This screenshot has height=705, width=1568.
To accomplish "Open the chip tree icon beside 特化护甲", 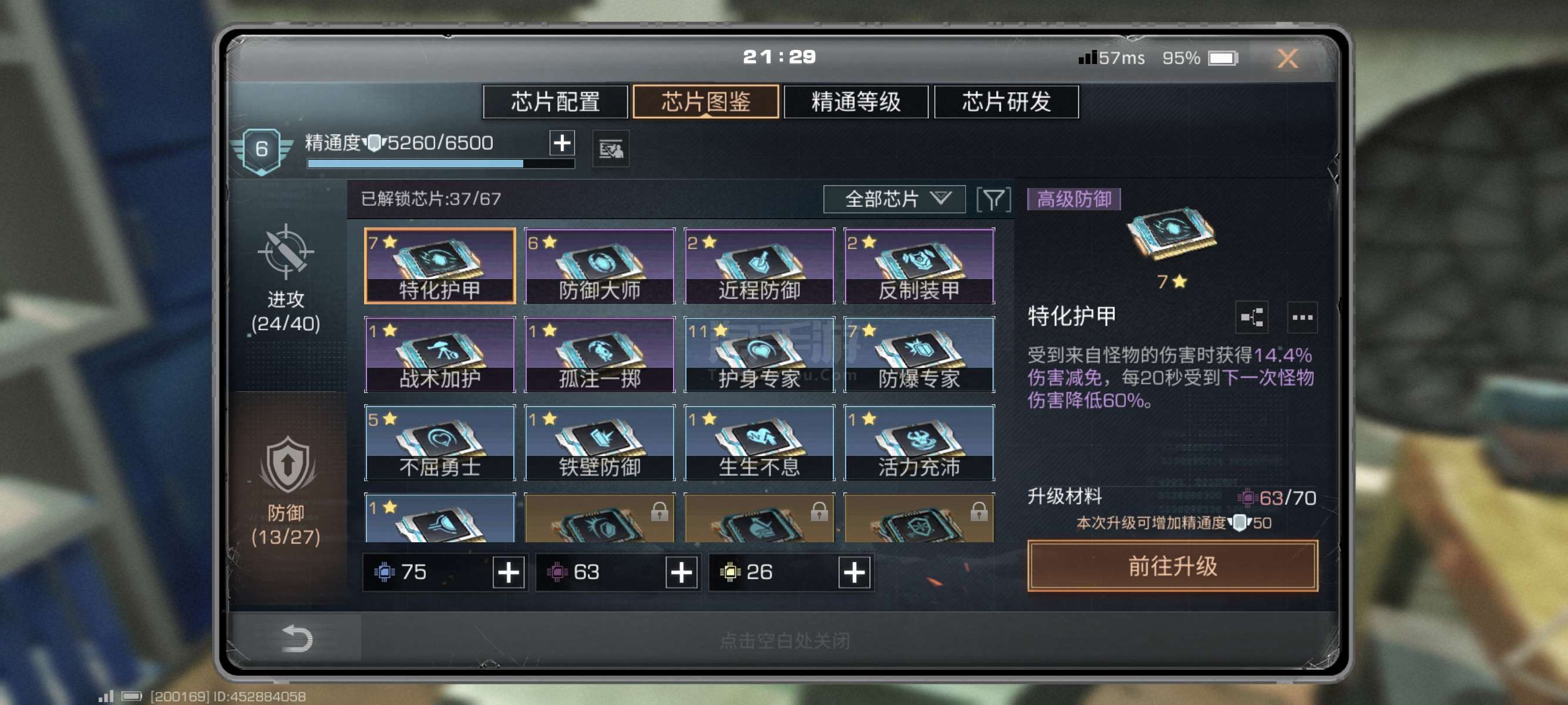I will [1251, 317].
